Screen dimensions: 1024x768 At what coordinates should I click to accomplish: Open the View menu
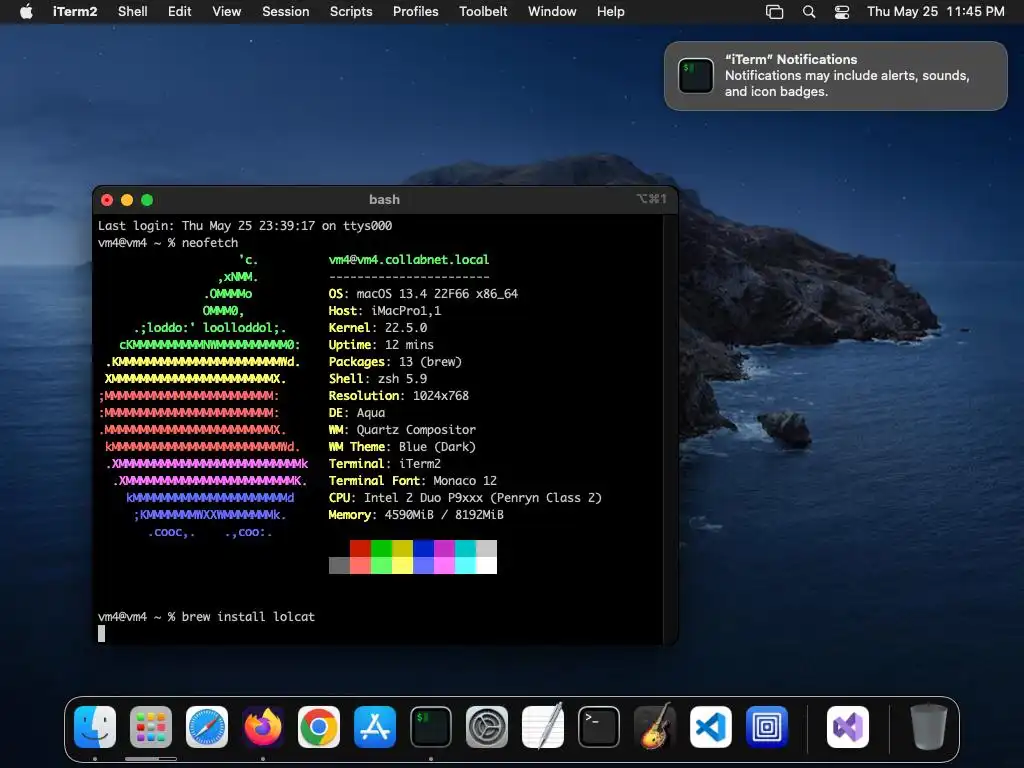[x=227, y=12]
